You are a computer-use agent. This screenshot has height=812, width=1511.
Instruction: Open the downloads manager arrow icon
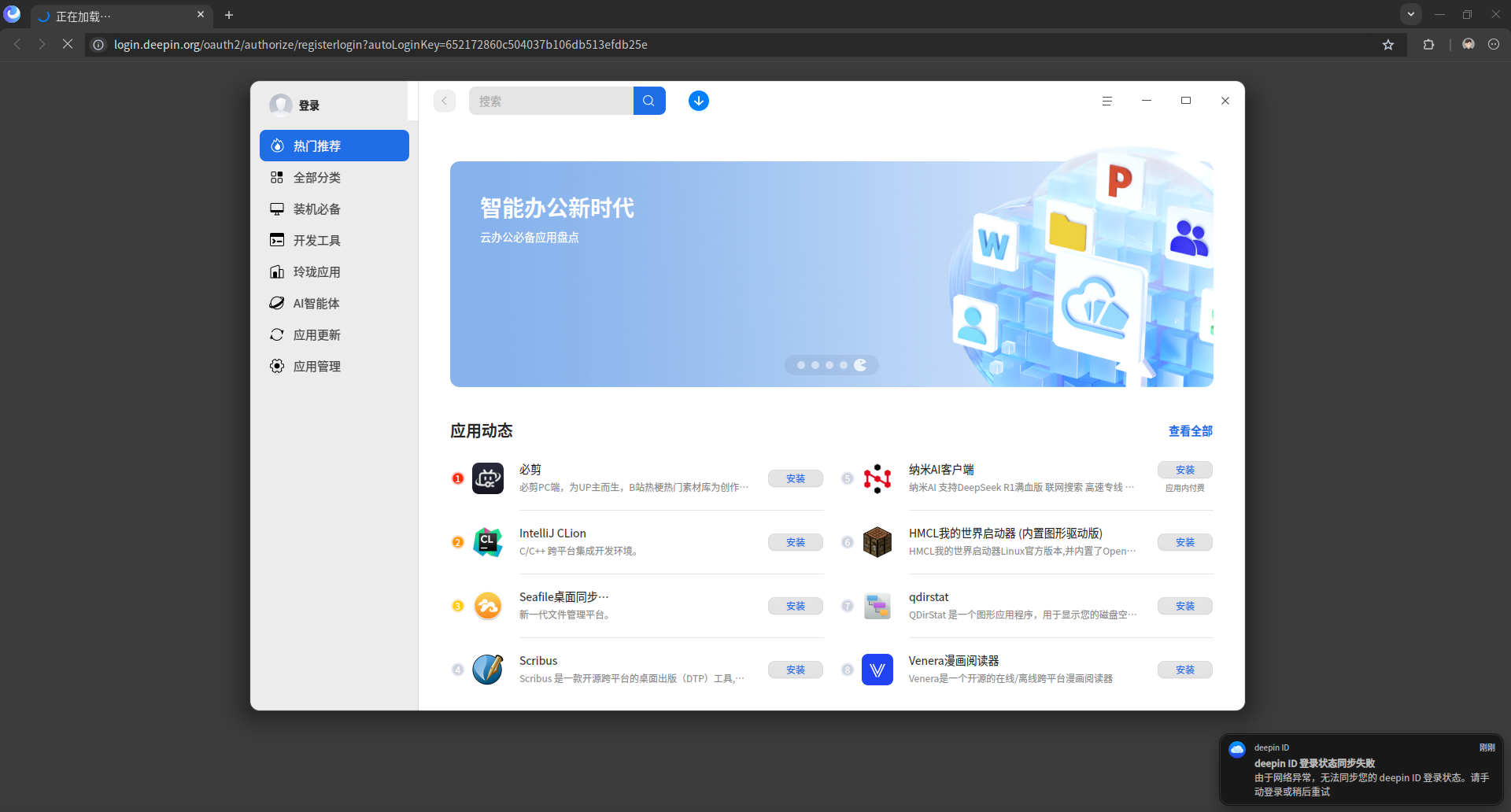tap(699, 101)
